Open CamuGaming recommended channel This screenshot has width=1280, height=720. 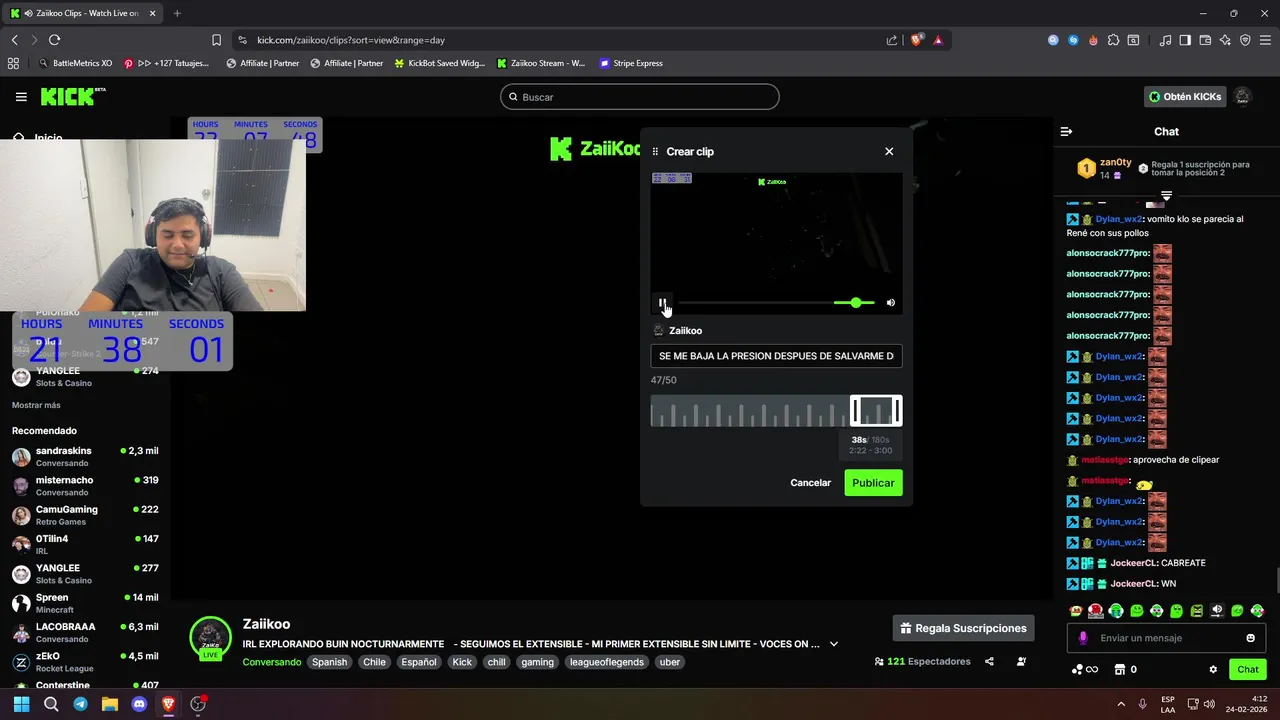coord(85,515)
